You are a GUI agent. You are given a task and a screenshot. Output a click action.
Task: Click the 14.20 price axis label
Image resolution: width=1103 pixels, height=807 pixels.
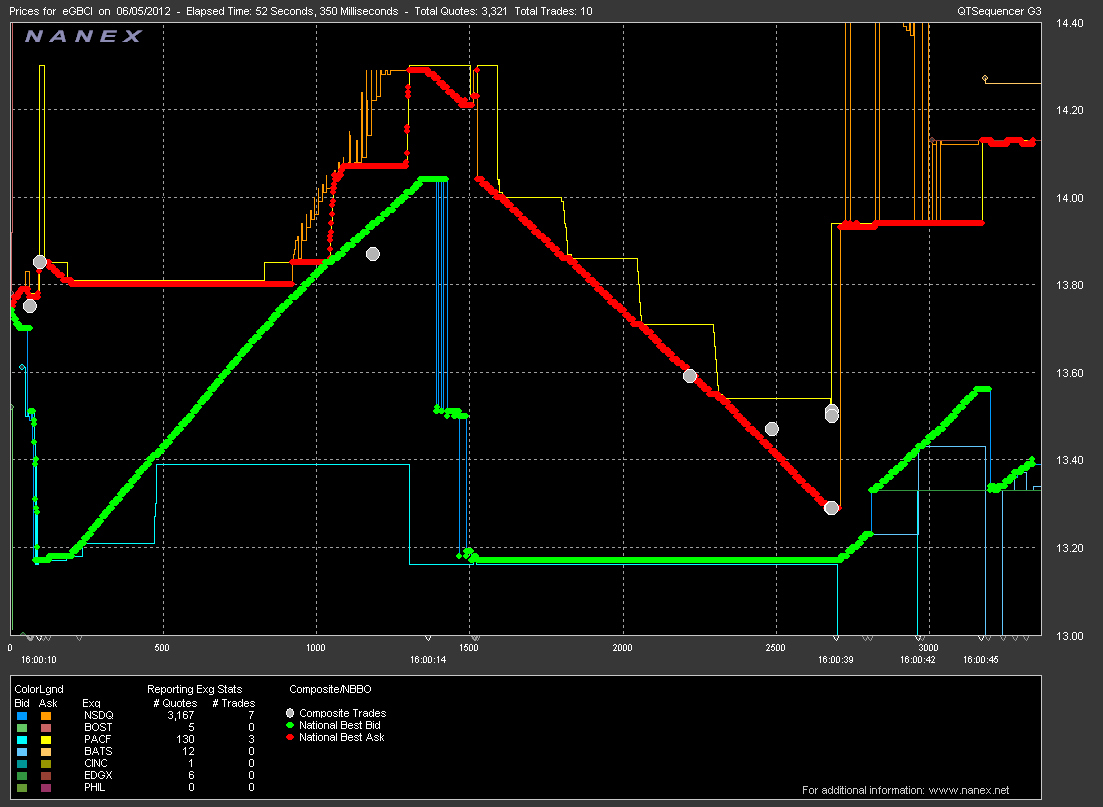tap(1069, 110)
